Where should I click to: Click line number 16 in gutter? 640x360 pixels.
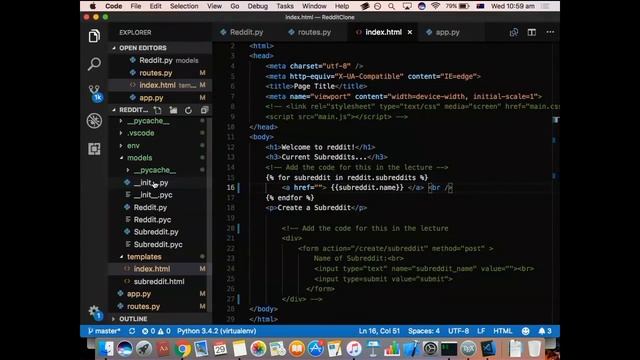click(230, 188)
